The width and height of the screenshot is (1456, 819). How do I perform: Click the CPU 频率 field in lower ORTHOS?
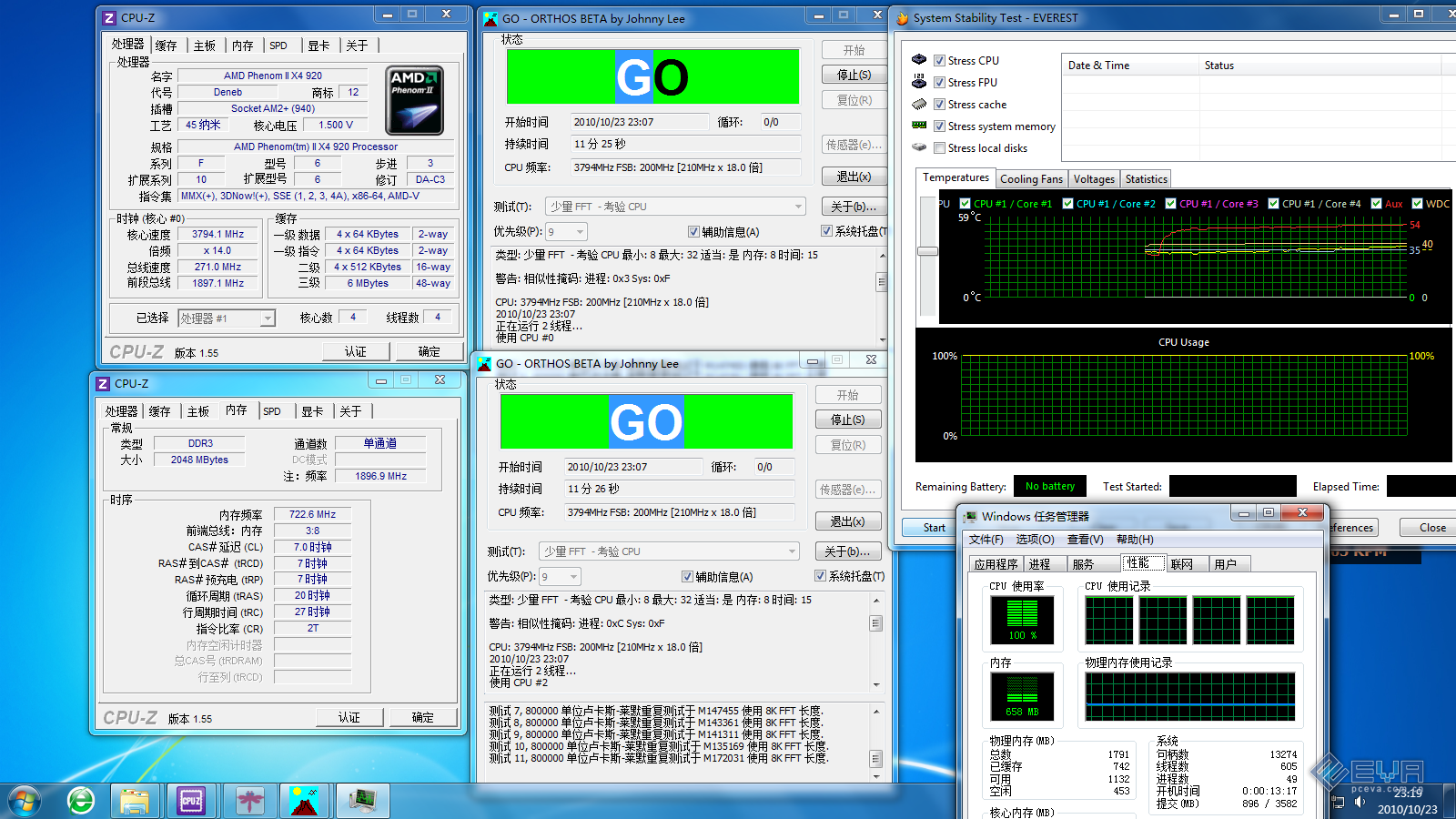point(680,512)
